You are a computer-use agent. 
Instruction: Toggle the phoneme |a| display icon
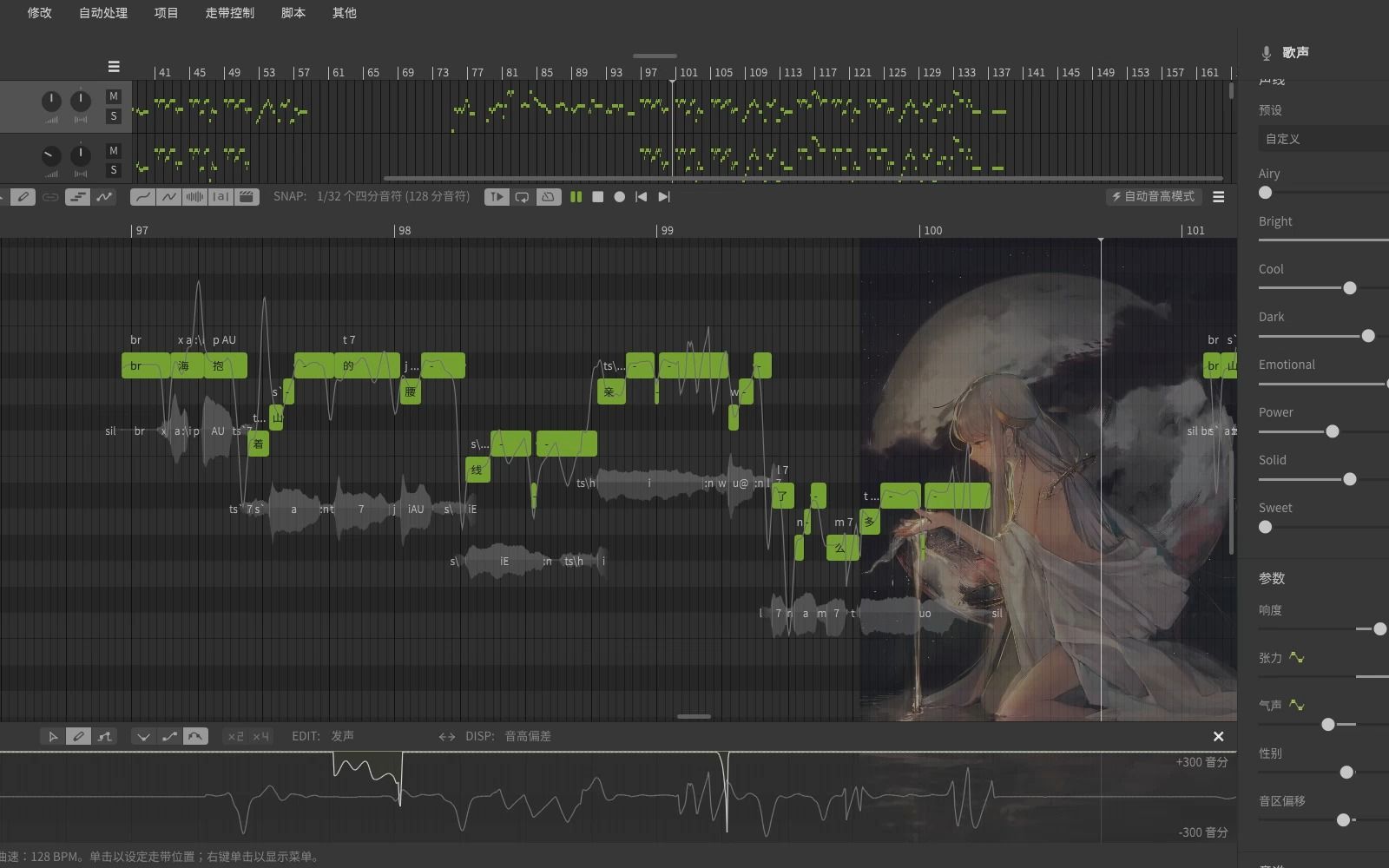[x=221, y=197]
